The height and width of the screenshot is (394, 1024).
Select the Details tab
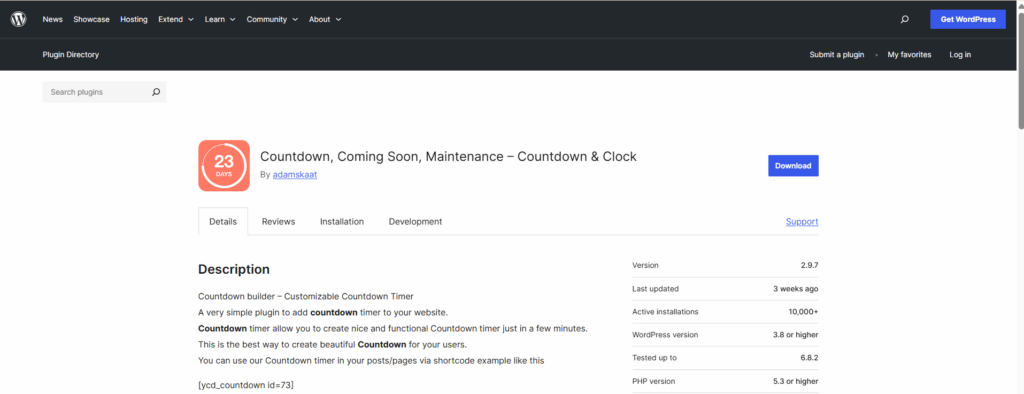pos(223,222)
